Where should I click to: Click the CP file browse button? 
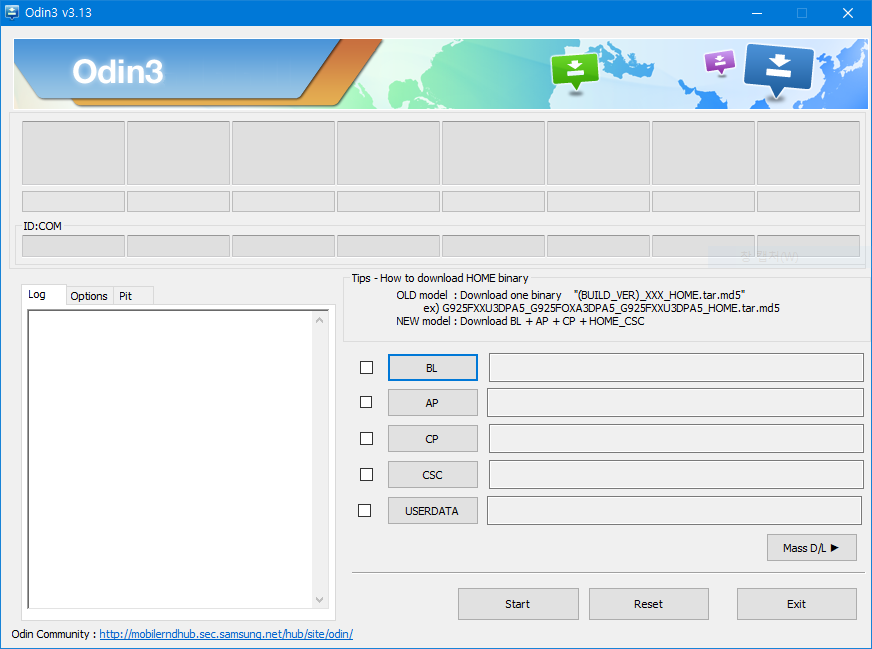433,439
